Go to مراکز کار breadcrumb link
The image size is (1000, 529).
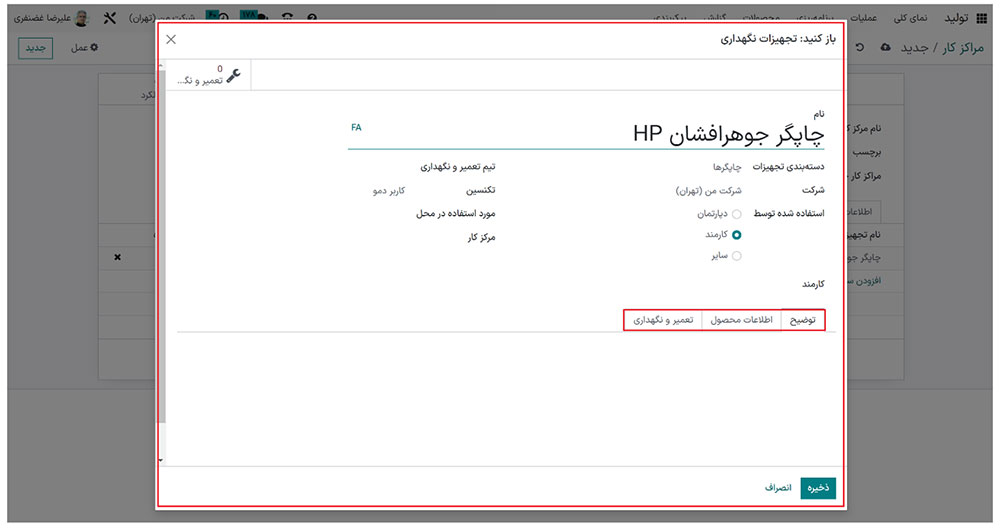(x=963, y=48)
